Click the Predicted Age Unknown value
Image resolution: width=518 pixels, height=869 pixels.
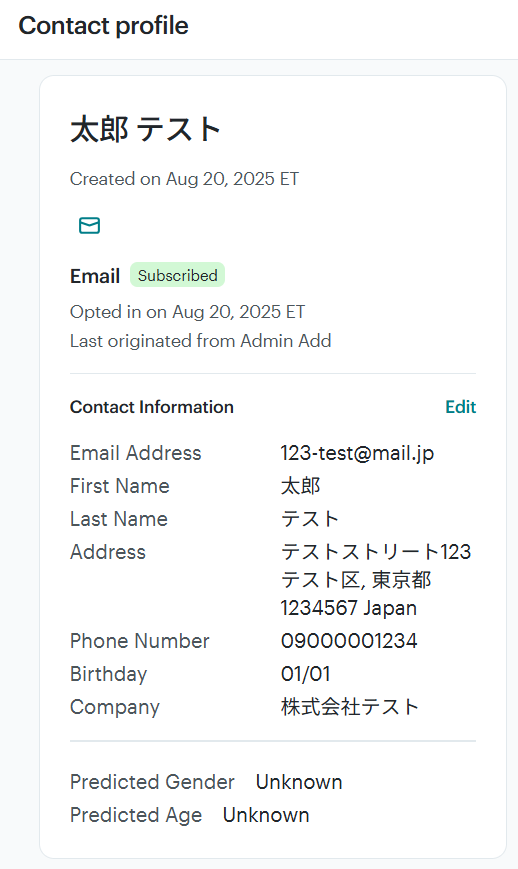[266, 815]
